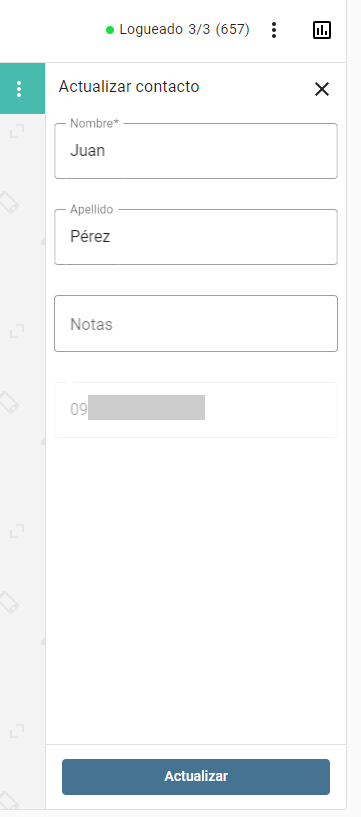This screenshot has height=817, width=361.
Task: Click the lowest expand icon in left strip
Action: 17,731
